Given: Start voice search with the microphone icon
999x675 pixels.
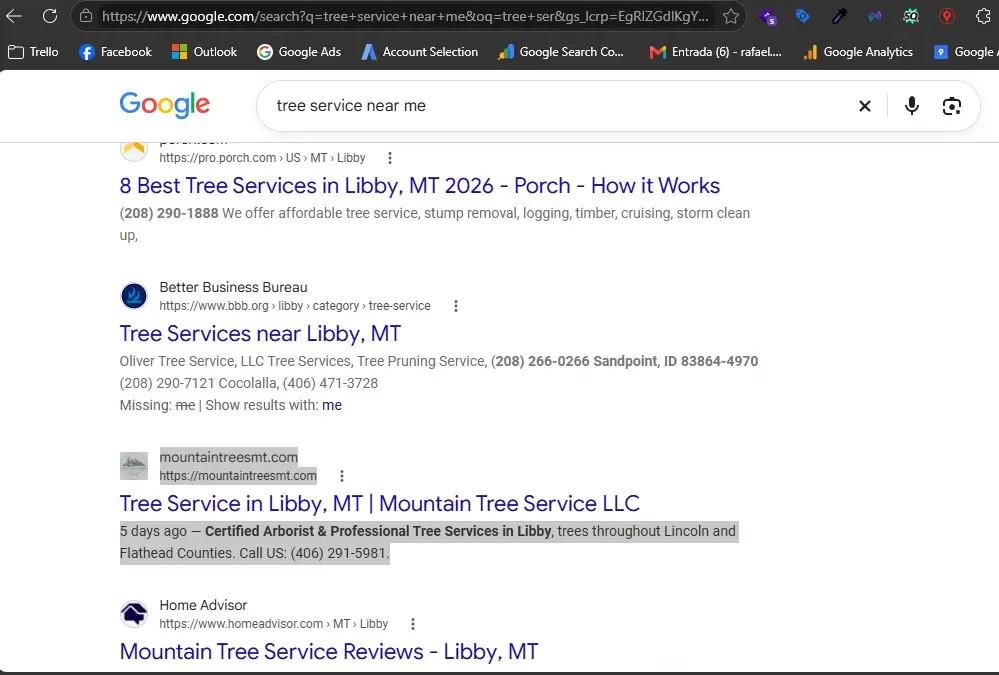Looking at the screenshot, I should 912,106.
